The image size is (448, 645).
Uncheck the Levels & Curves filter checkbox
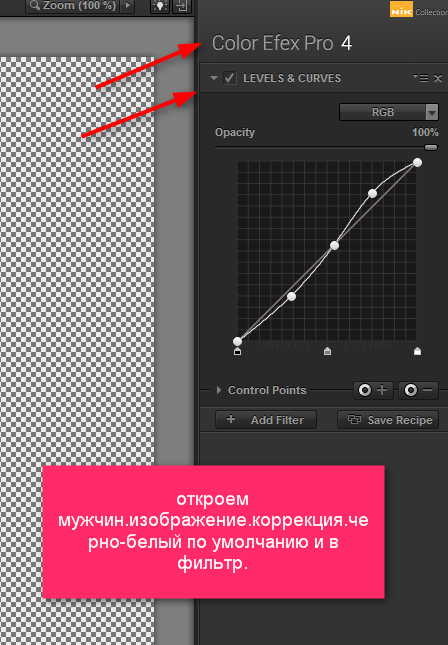[x=230, y=78]
